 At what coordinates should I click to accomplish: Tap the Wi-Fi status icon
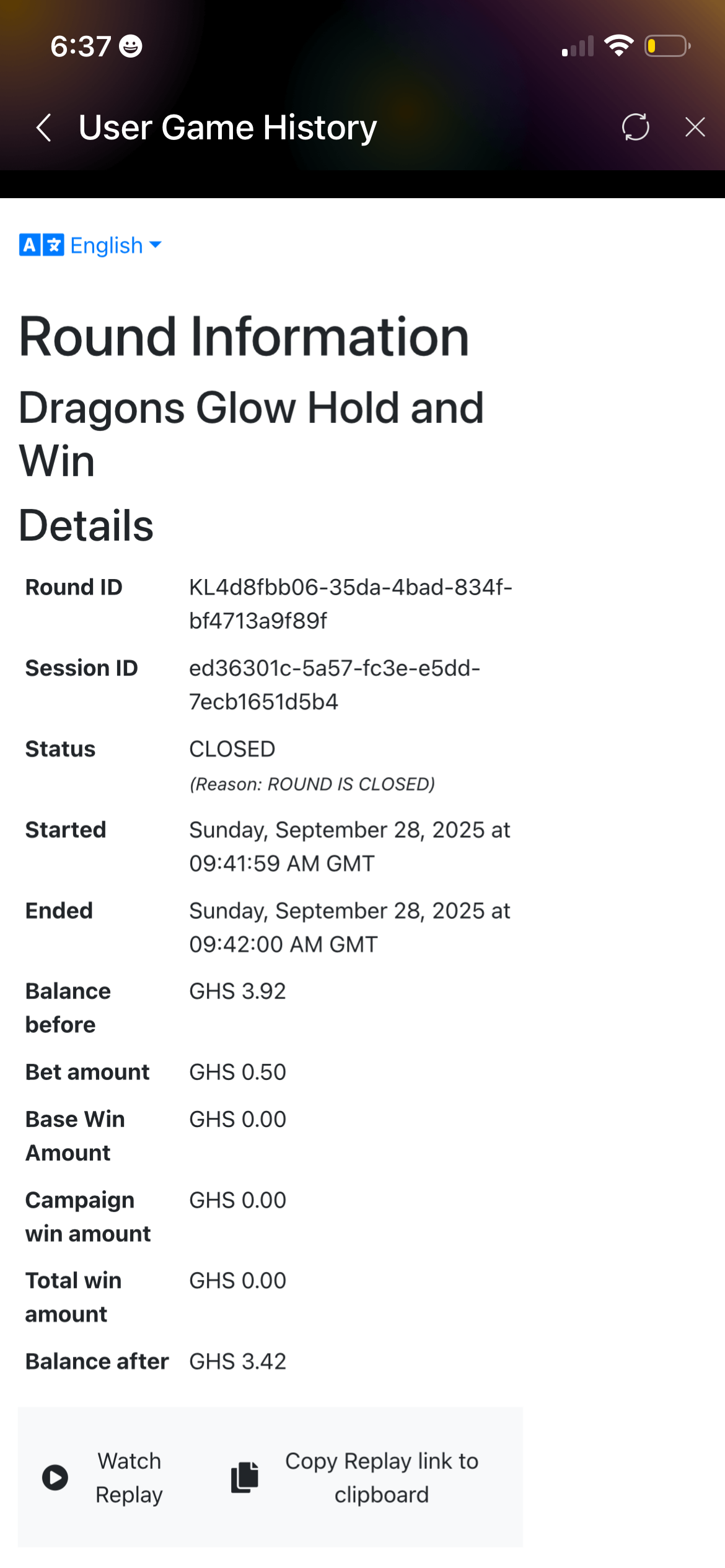(618, 46)
